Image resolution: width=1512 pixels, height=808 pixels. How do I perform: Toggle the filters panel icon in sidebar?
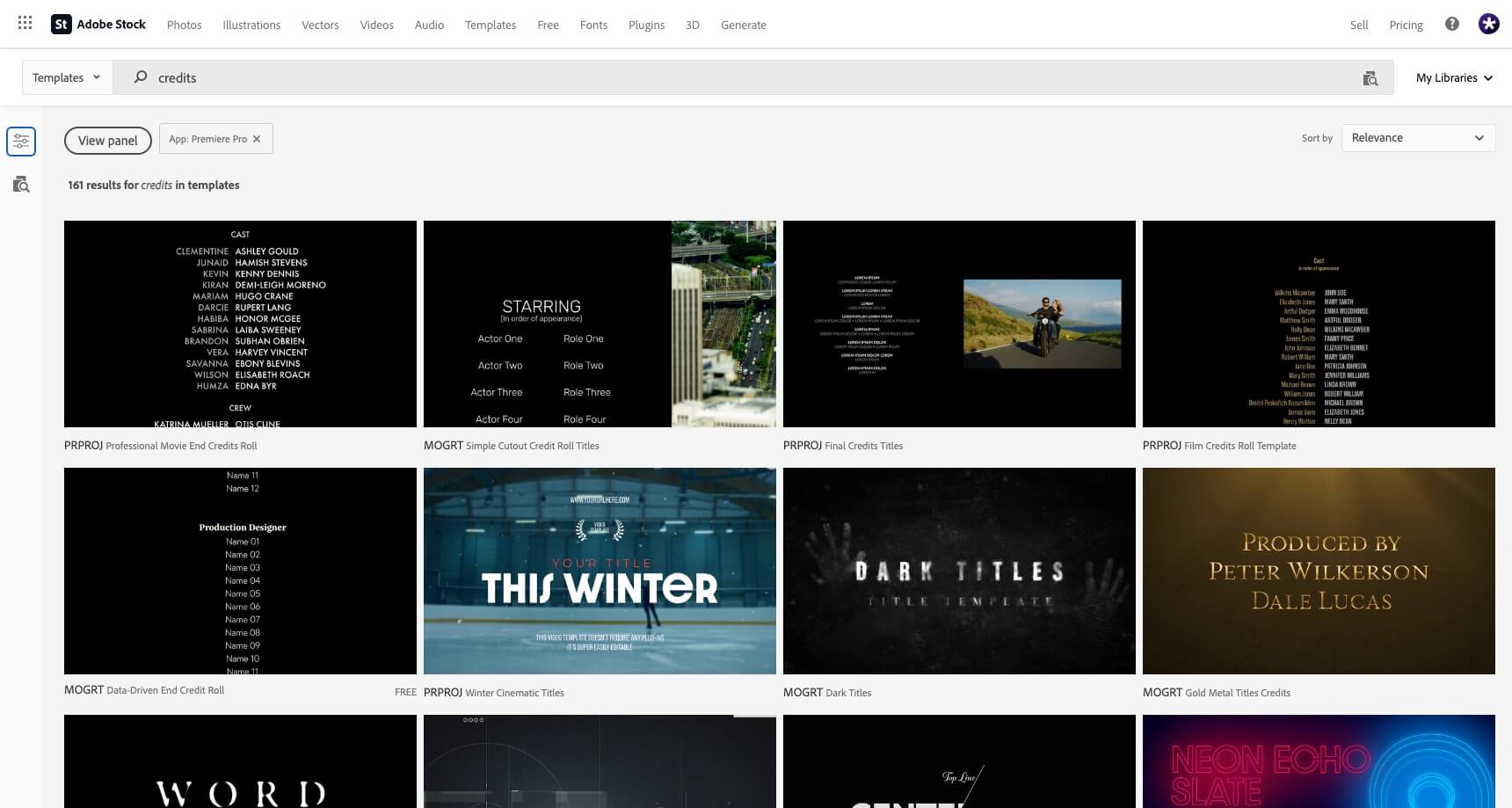coord(21,142)
